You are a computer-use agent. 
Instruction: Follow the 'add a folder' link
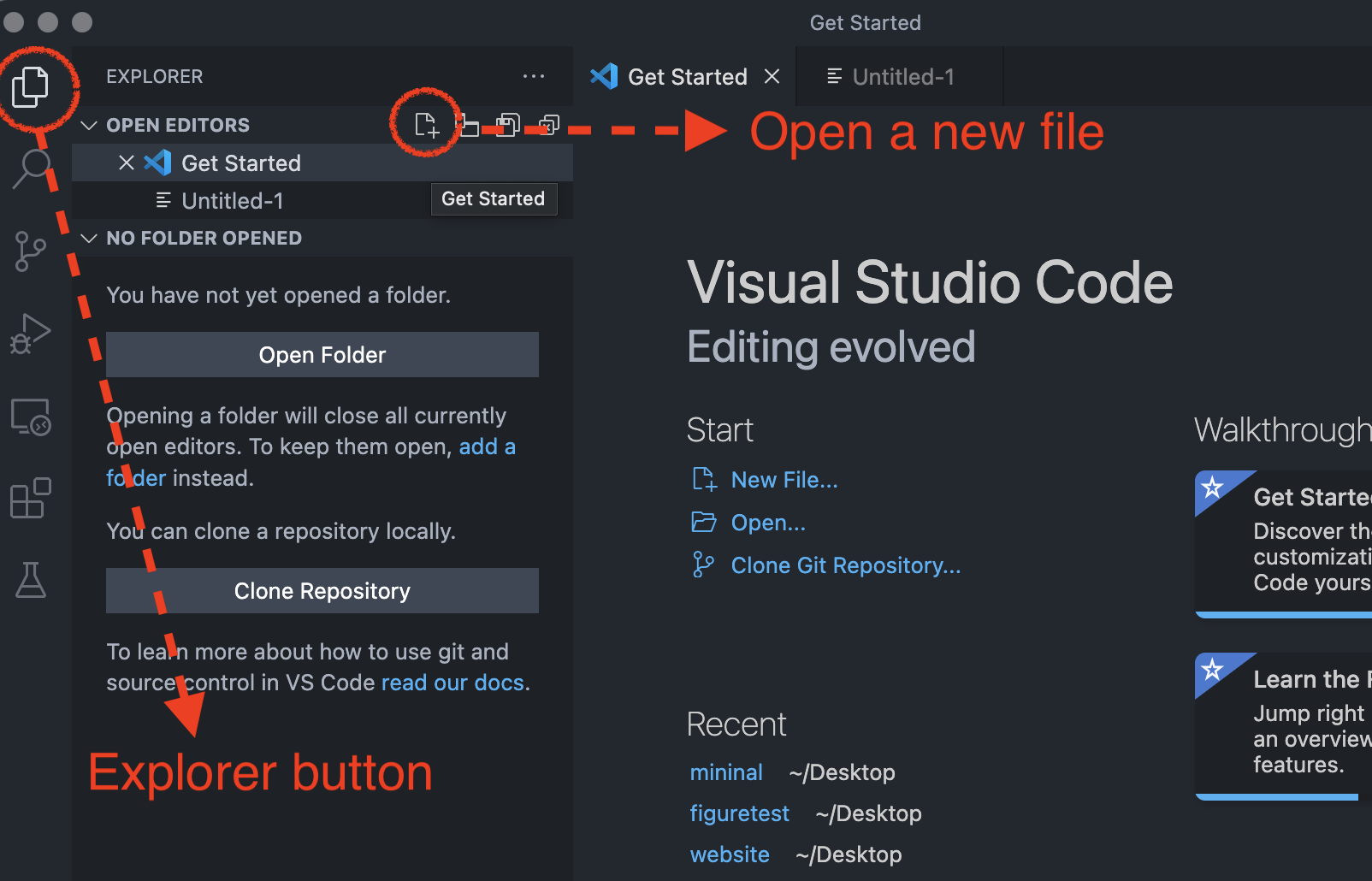[x=487, y=446]
